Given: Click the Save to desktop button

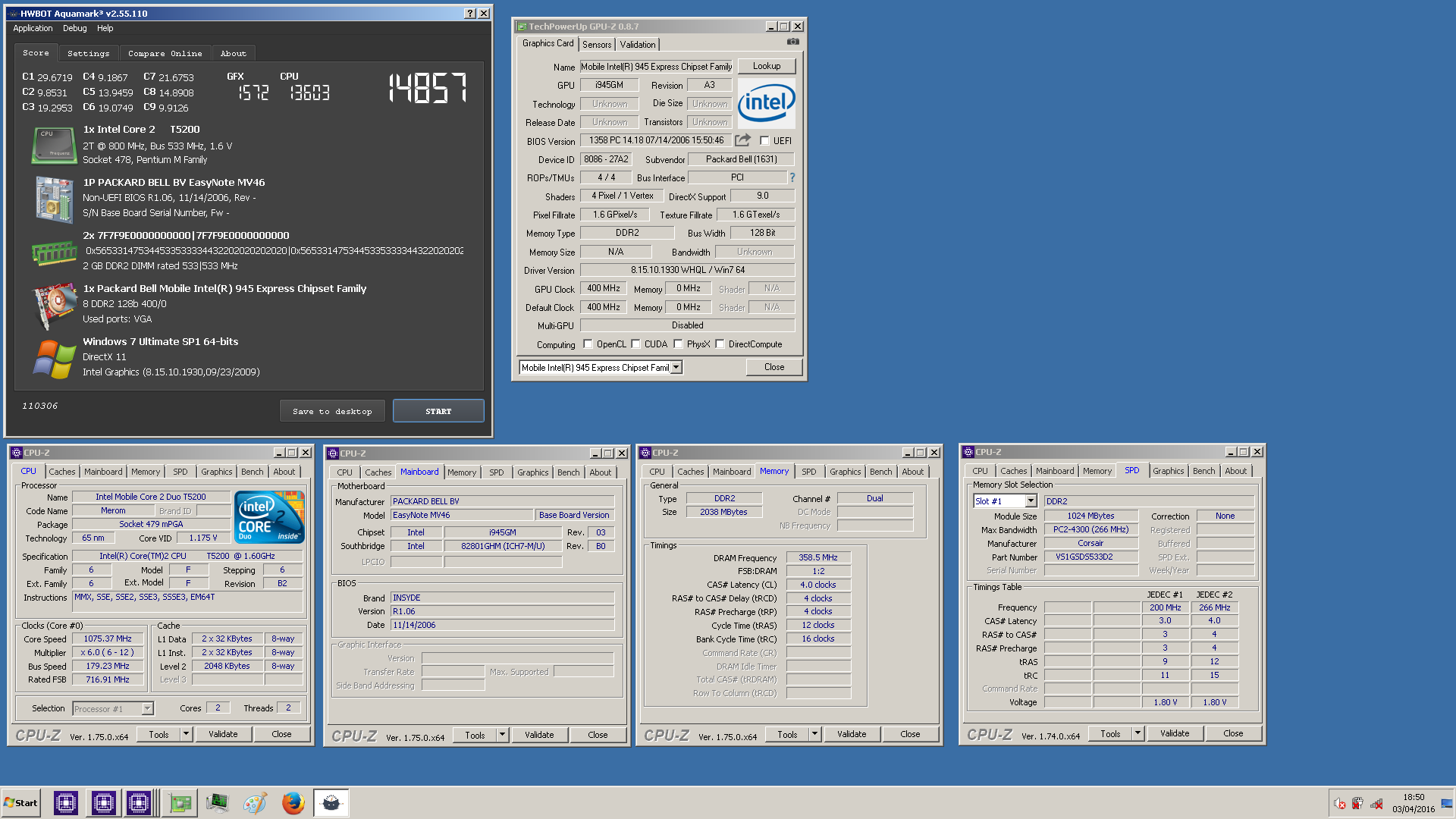Looking at the screenshot, I should (332, 411).
